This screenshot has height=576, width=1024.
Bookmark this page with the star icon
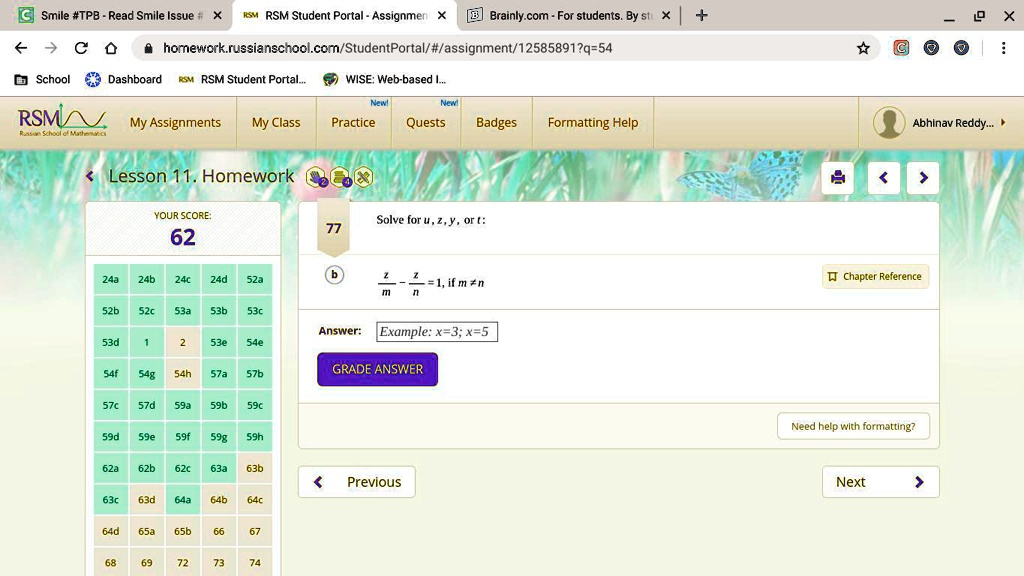click(863, 48)
